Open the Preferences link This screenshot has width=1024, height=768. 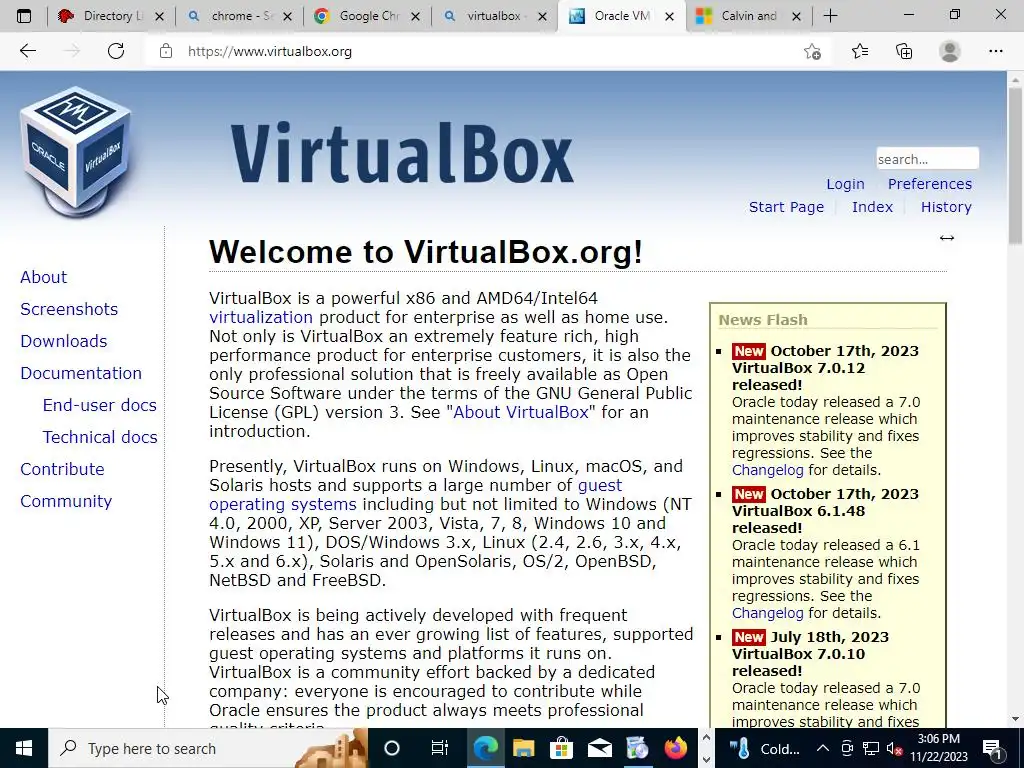929,184
